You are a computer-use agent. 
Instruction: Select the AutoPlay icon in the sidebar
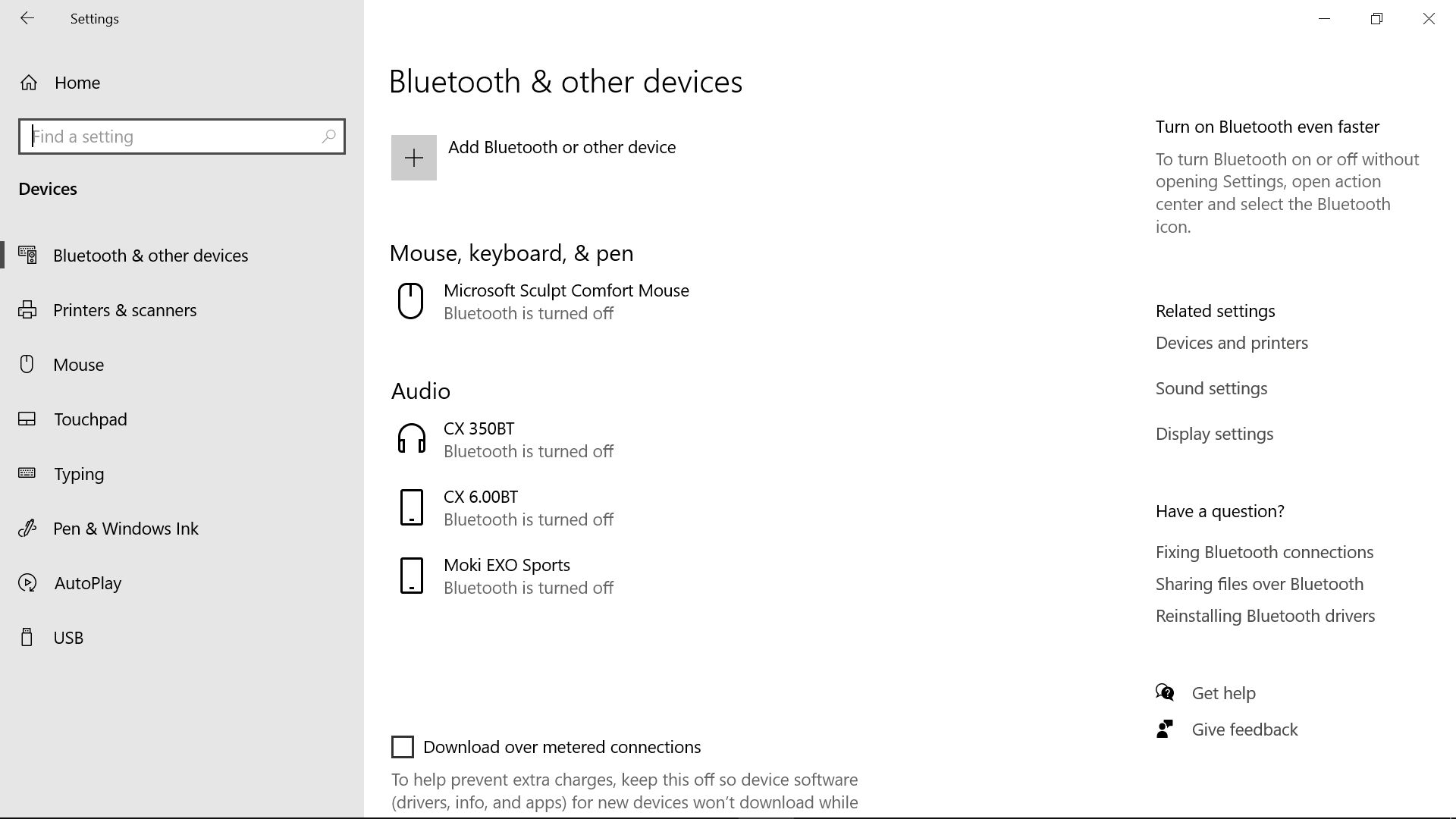[28, 582]
